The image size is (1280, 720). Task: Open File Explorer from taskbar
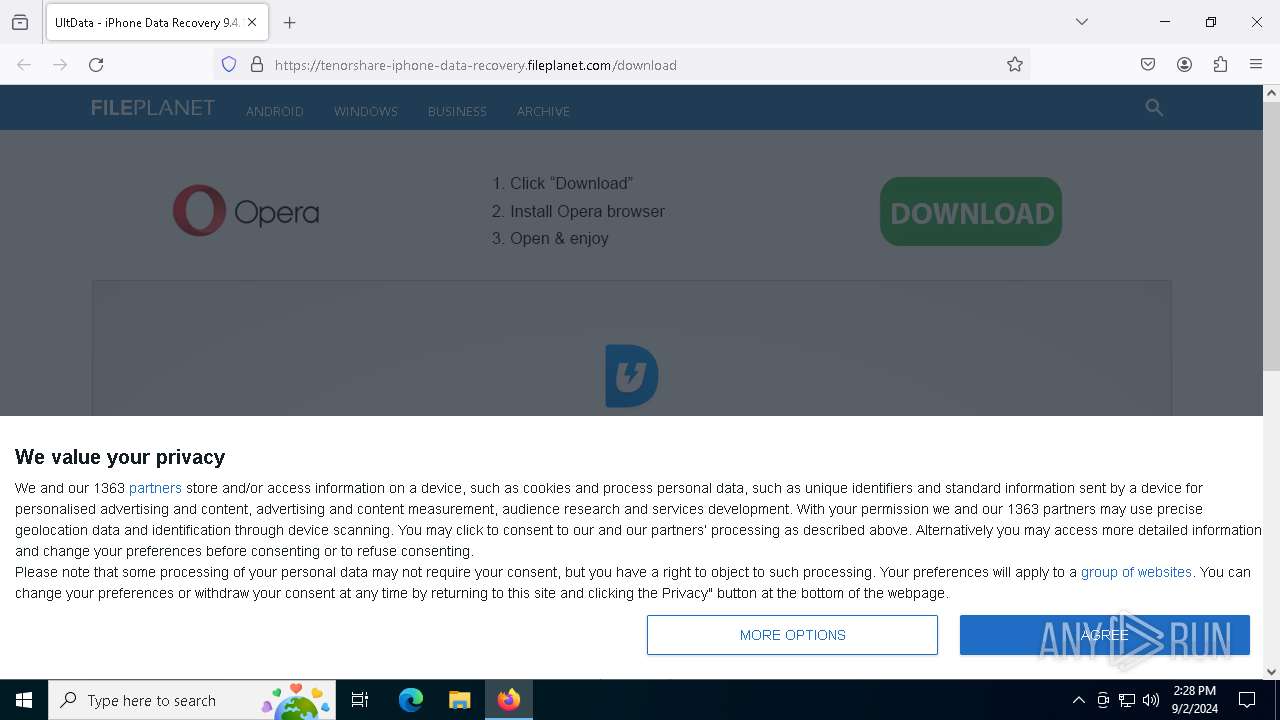pyautogui.click(x=459, y=700)
